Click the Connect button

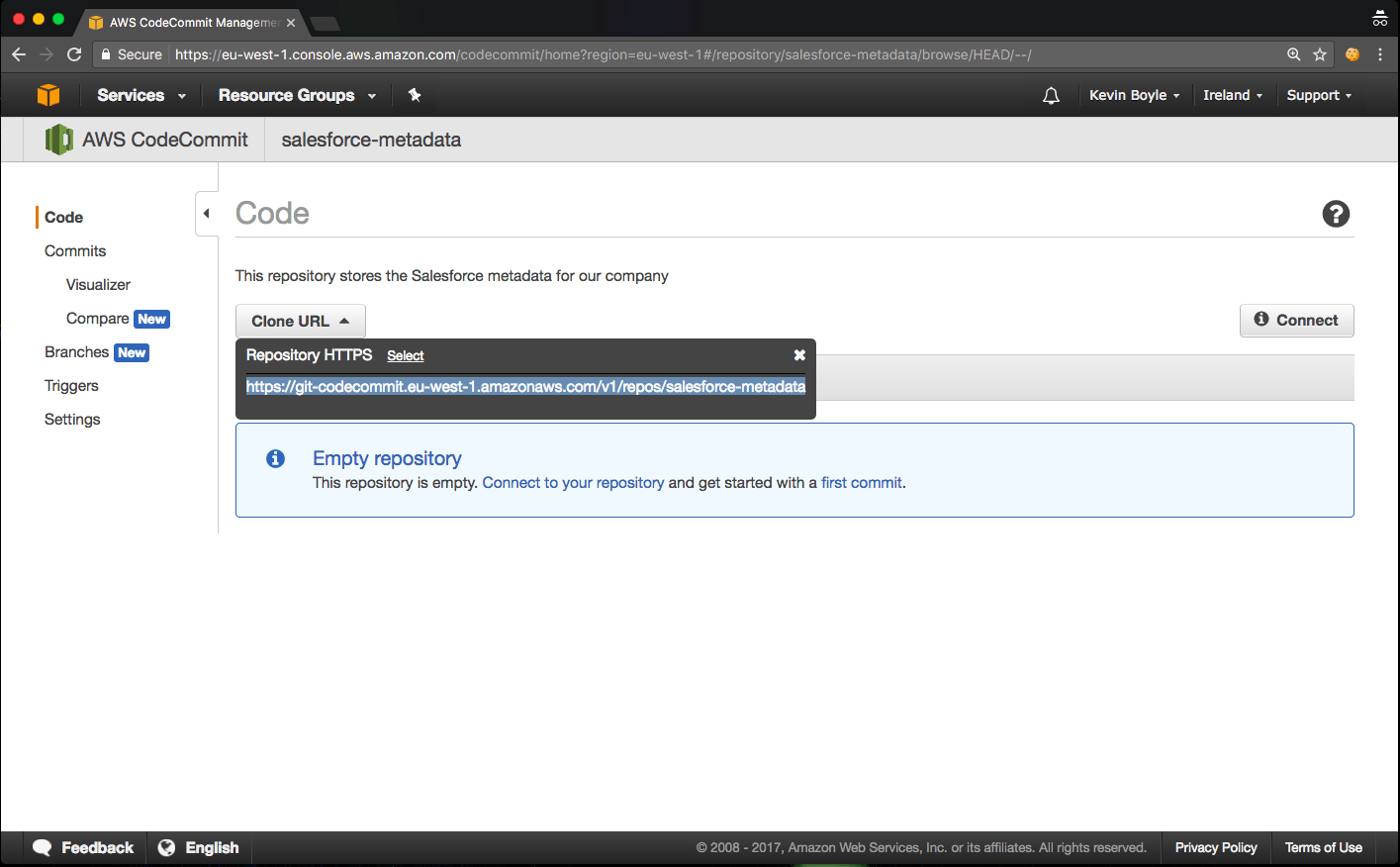pos(1296,320)
